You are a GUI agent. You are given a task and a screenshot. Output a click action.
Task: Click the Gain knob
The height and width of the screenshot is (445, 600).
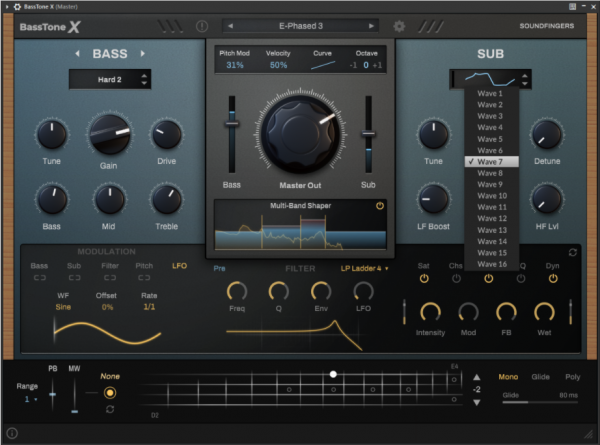tap(110, 134)
